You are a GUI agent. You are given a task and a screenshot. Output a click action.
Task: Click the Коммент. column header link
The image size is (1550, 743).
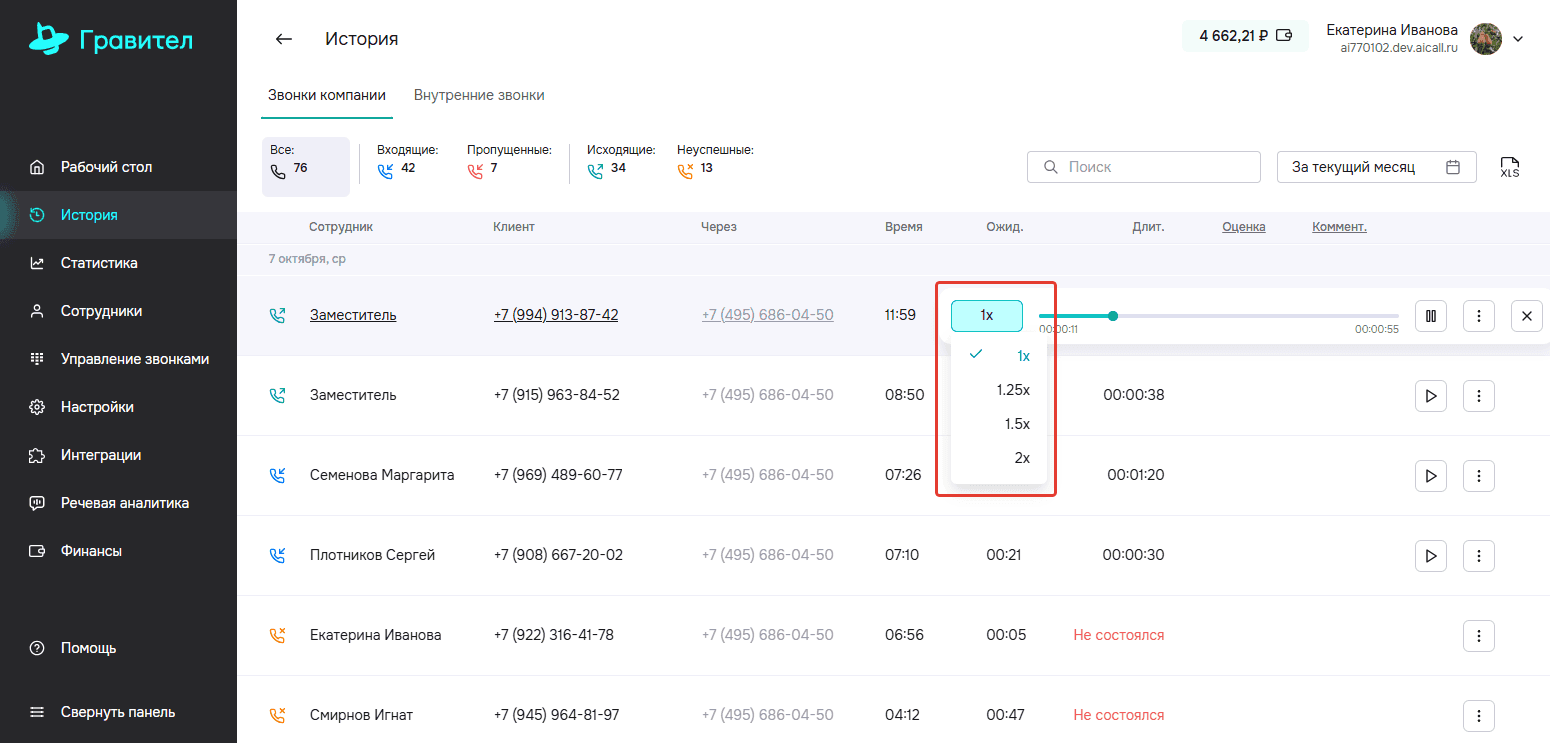pos(1339,227)
